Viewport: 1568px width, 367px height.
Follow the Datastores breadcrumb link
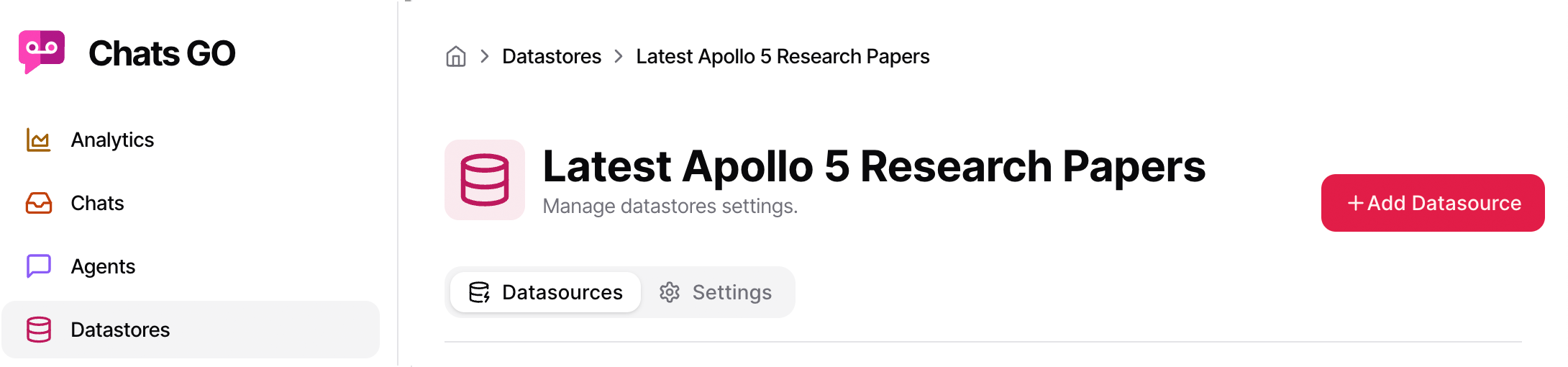(552, 56)
